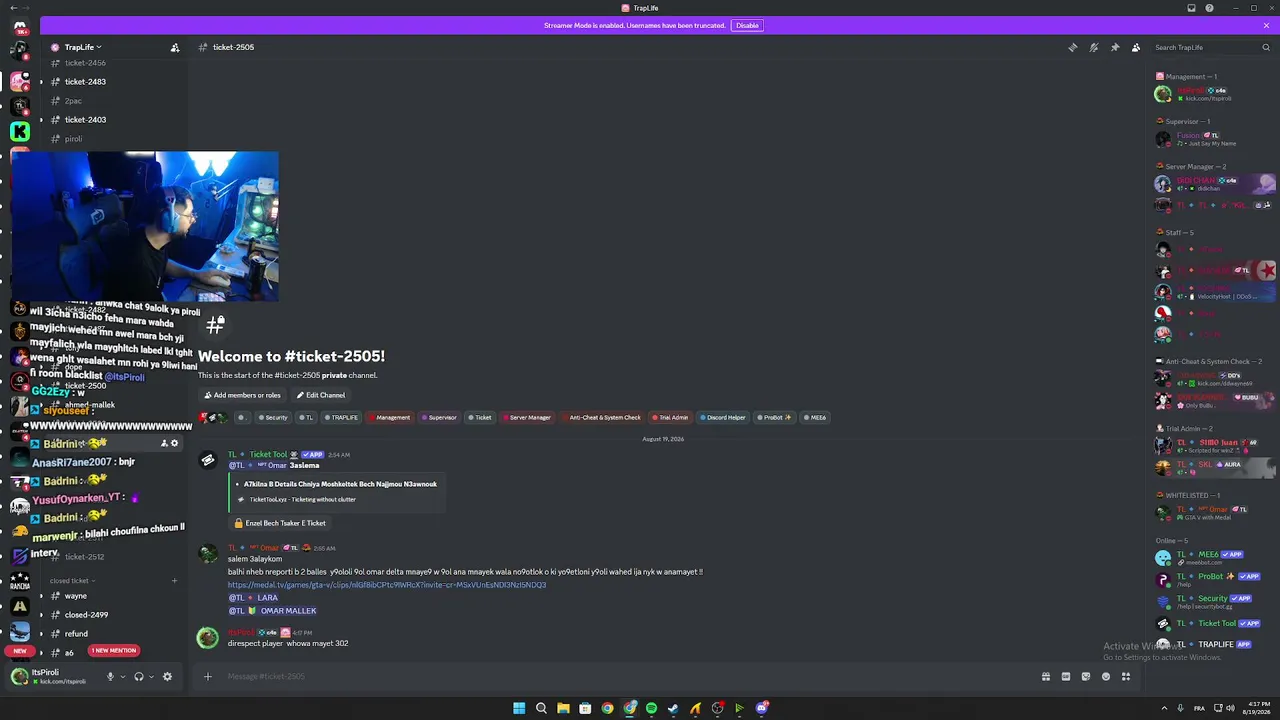
Task: Click Add members or roles button
Action: [x=242, y=395]
